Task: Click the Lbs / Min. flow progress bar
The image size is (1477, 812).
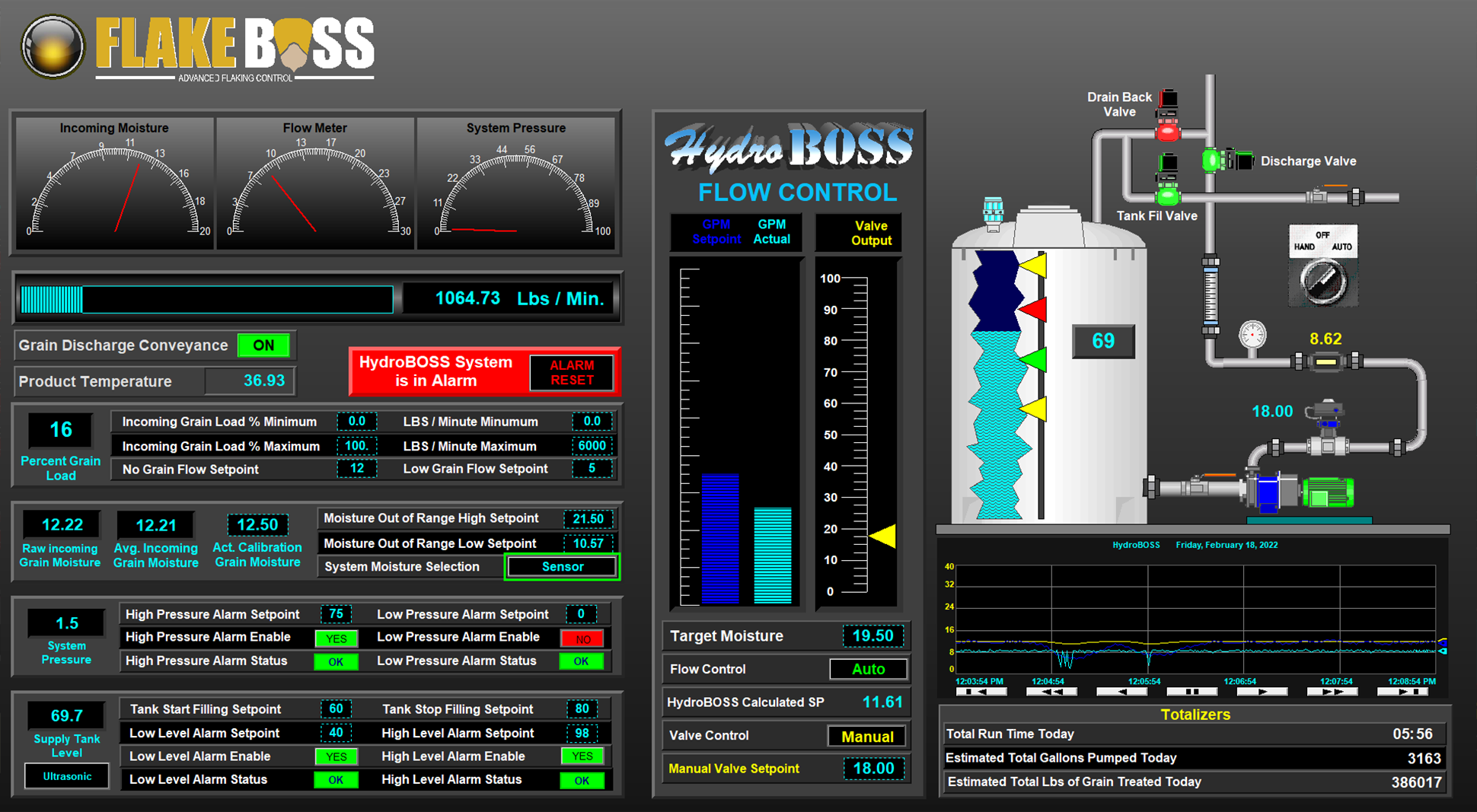Action: pyautogui.click(x=206, y=299)
